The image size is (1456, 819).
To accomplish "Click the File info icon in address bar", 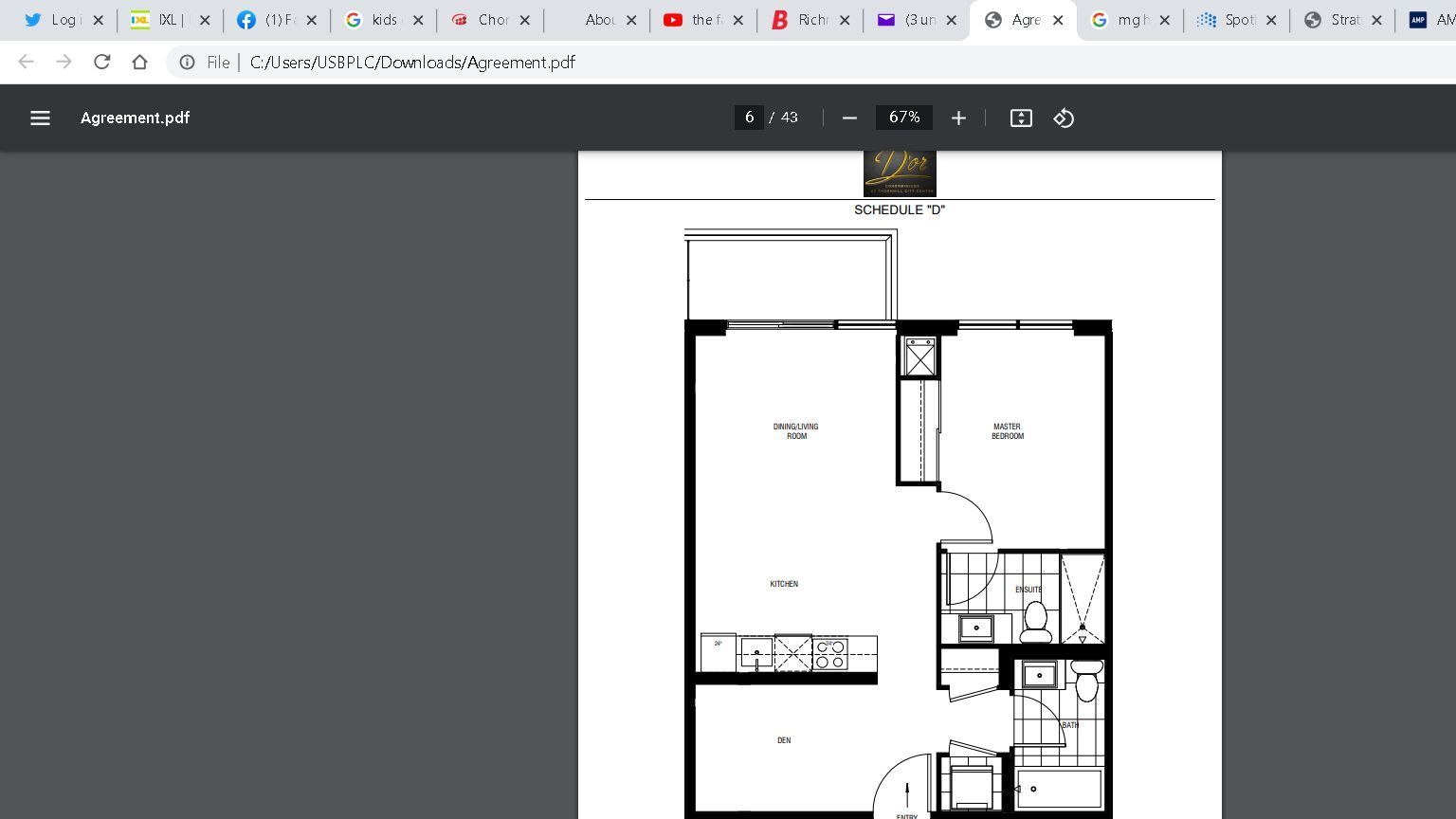I will pyautogui.click(x=188, y=62).
